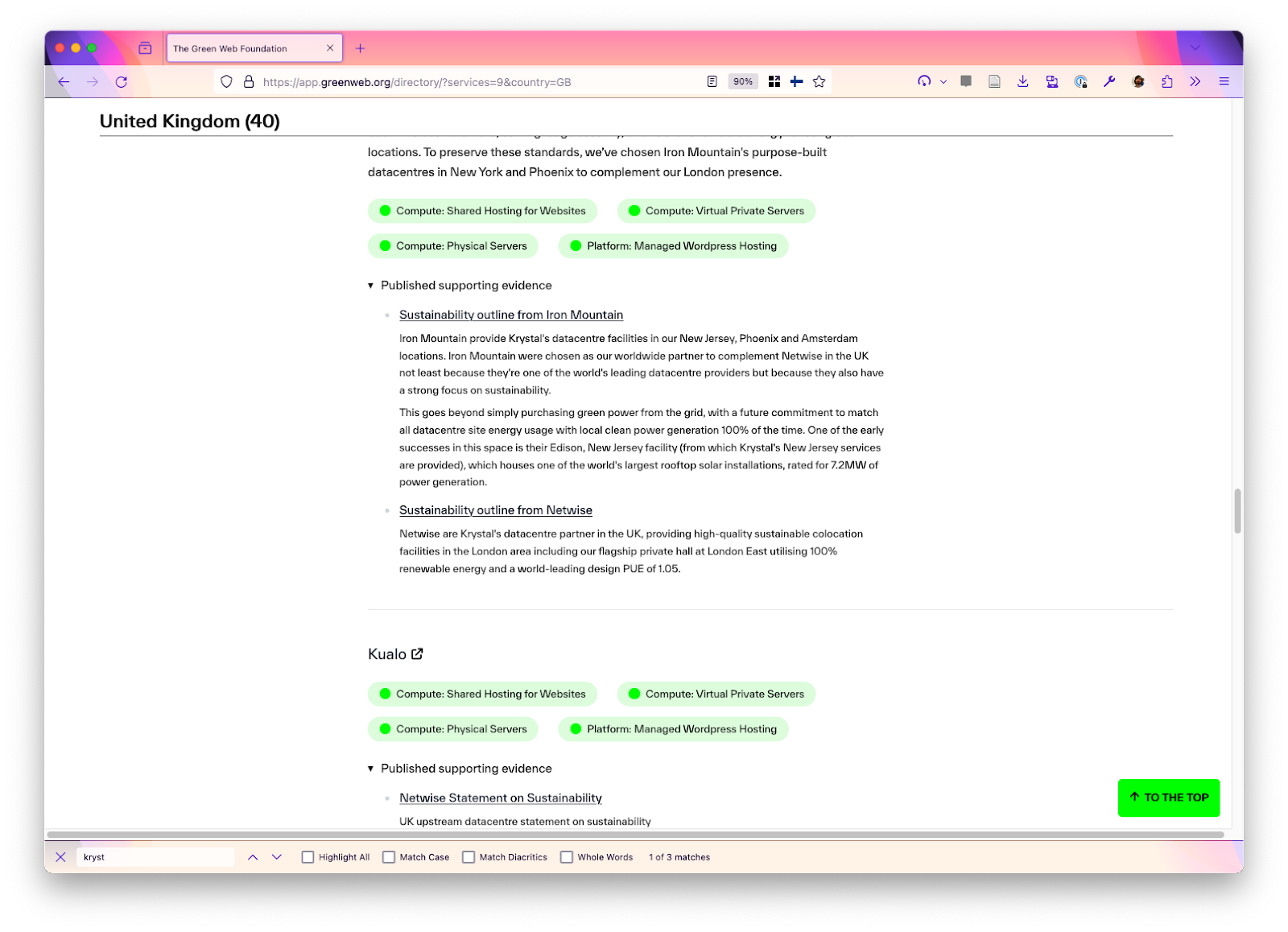
Task: Jump to next find match
Action: click(277, 857)
